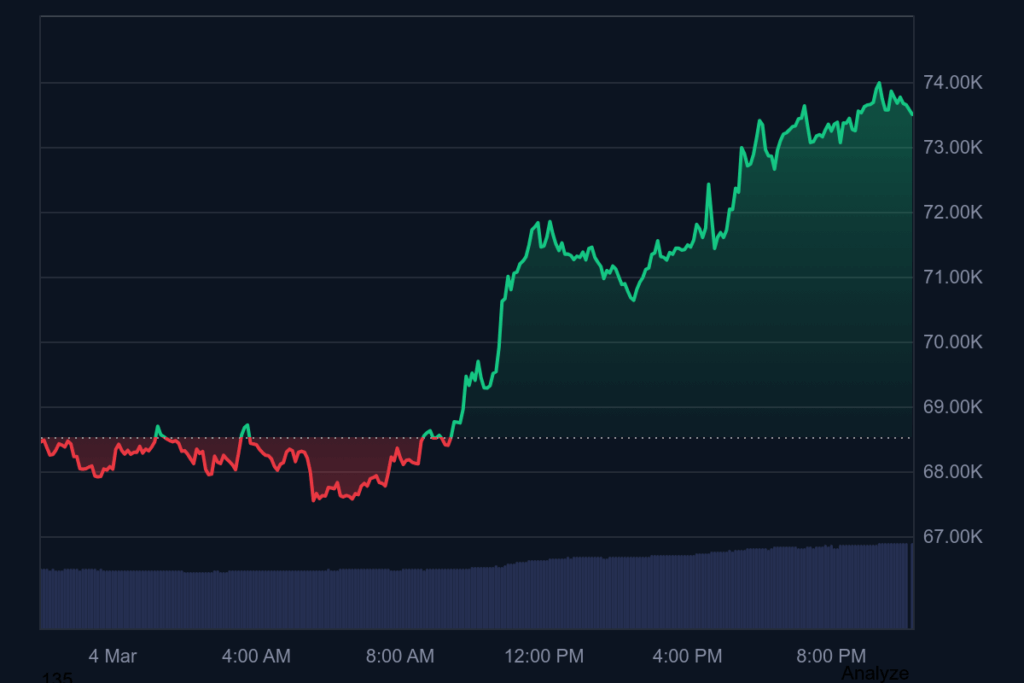The height and width of the screenshot is (683, 1024).
Task: Select the 73.00K price axis label
Action: [952, 148]
